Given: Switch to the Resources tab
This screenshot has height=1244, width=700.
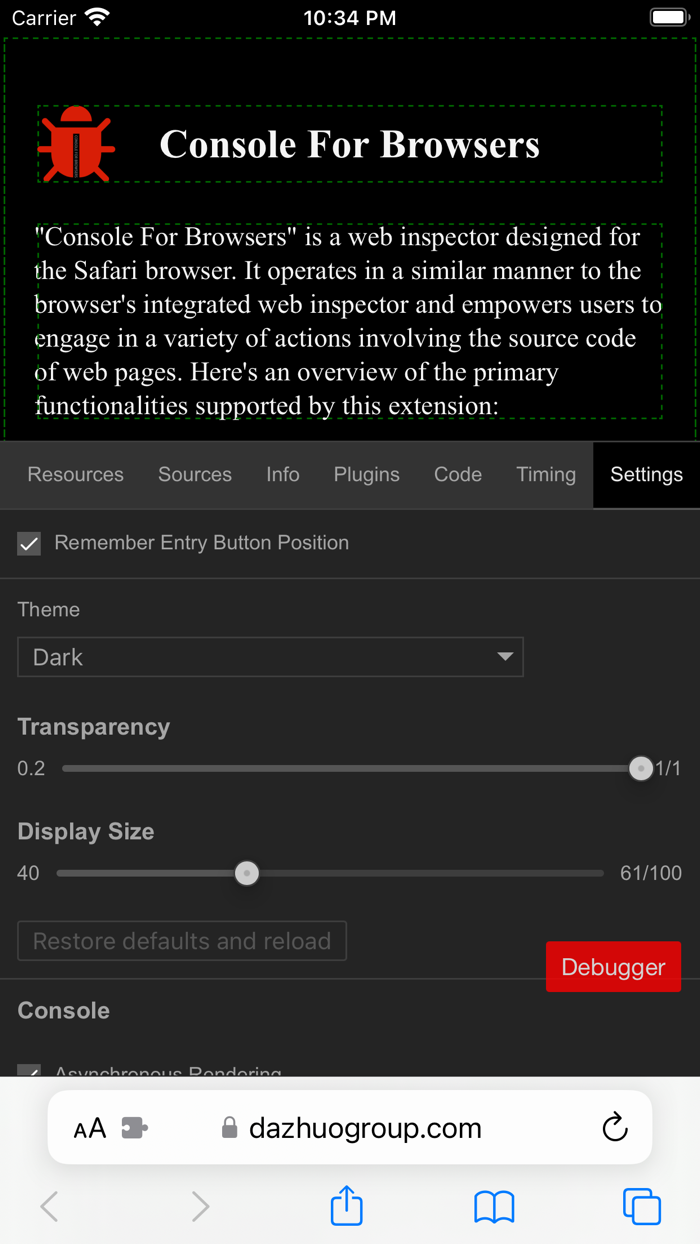Looking at the screenshot, I should [x=75, y=475].
